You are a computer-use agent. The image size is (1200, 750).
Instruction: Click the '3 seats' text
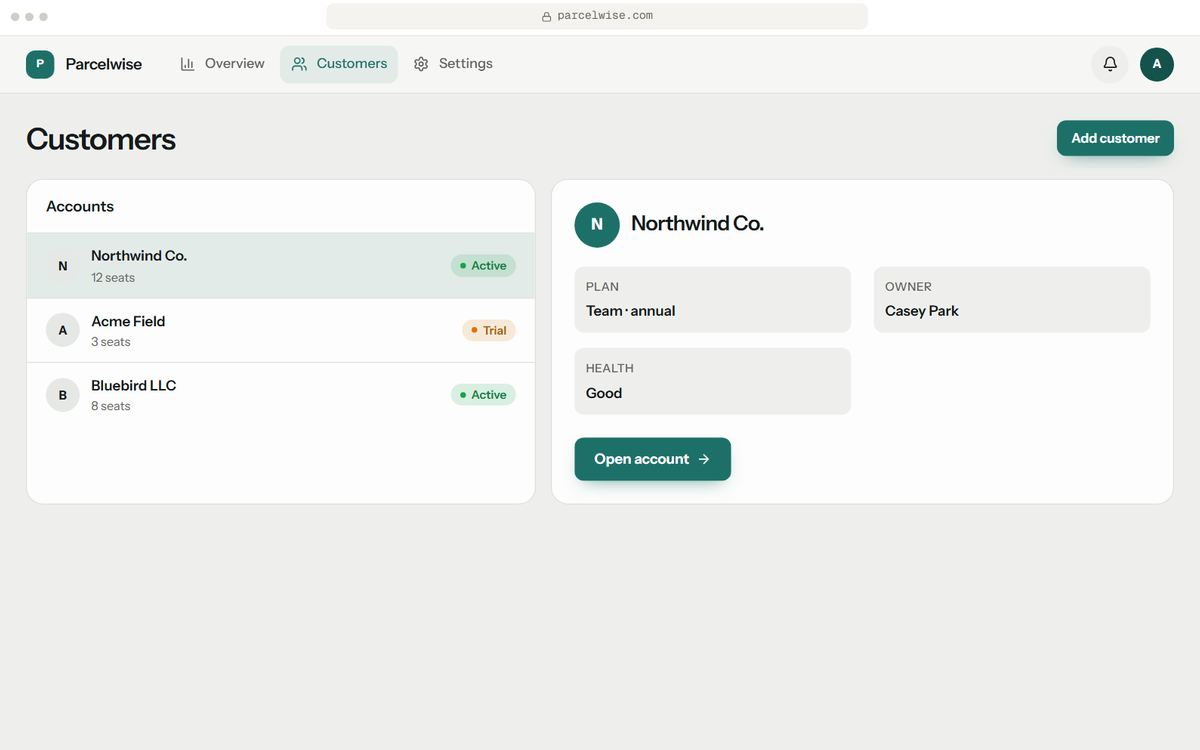(111, 342)
